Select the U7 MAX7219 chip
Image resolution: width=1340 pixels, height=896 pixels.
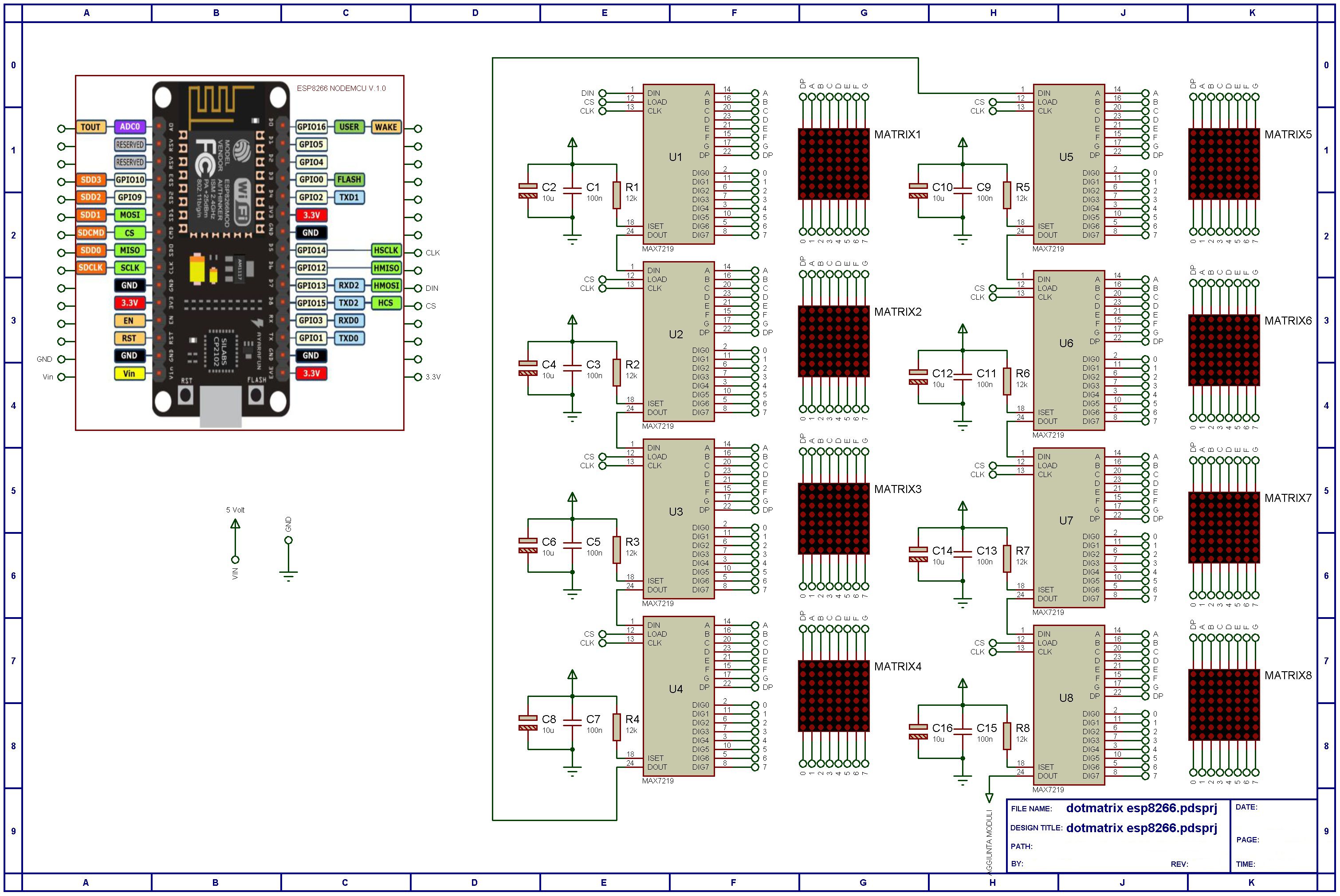(x=1069, y=528)
